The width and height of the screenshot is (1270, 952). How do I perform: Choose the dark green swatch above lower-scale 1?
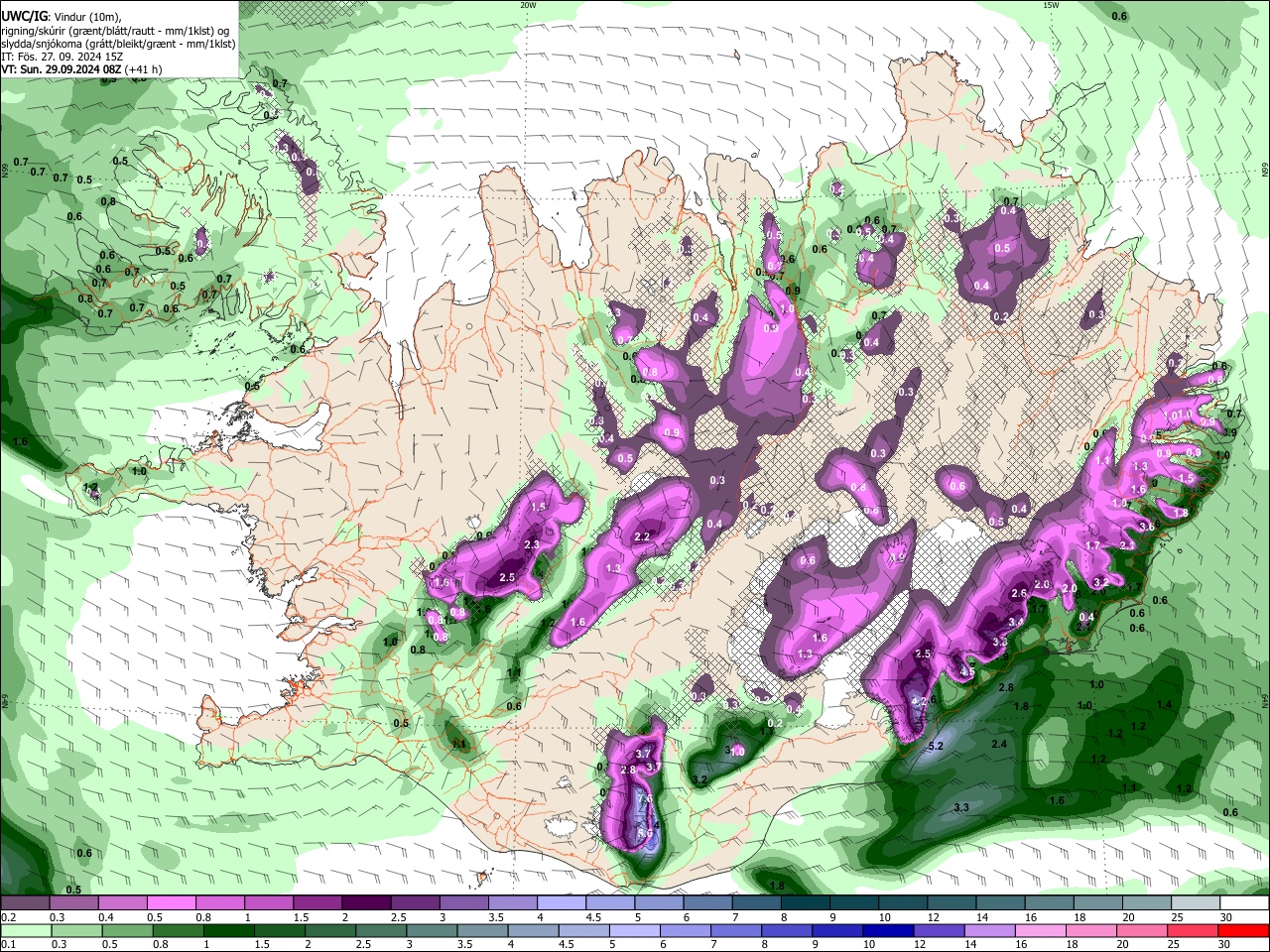coord(228,930)
